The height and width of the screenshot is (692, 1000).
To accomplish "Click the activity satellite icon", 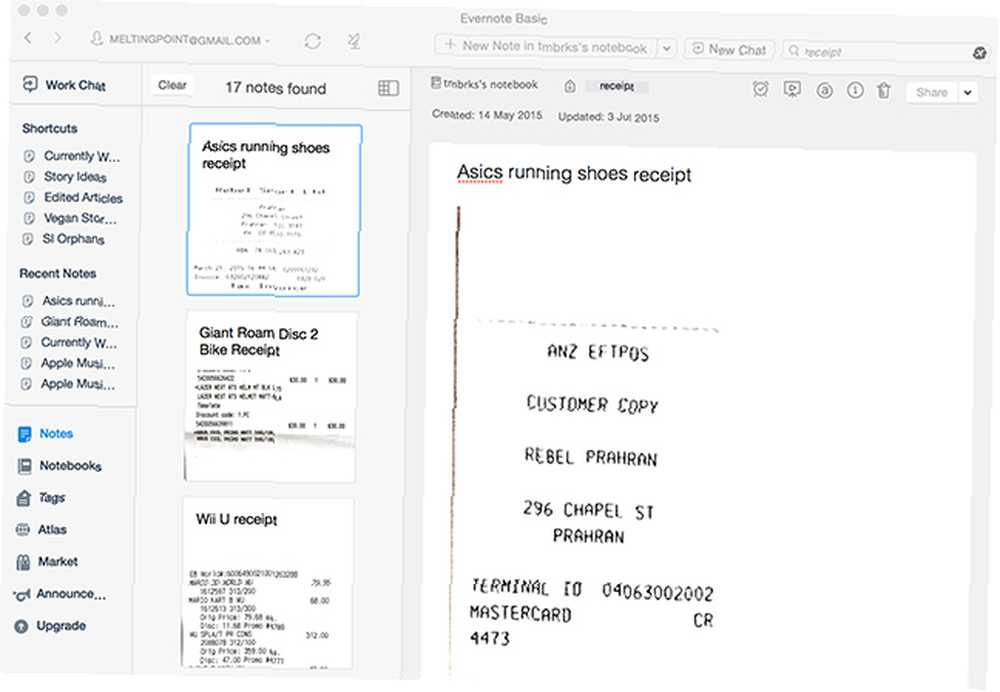I will [354, 41].
